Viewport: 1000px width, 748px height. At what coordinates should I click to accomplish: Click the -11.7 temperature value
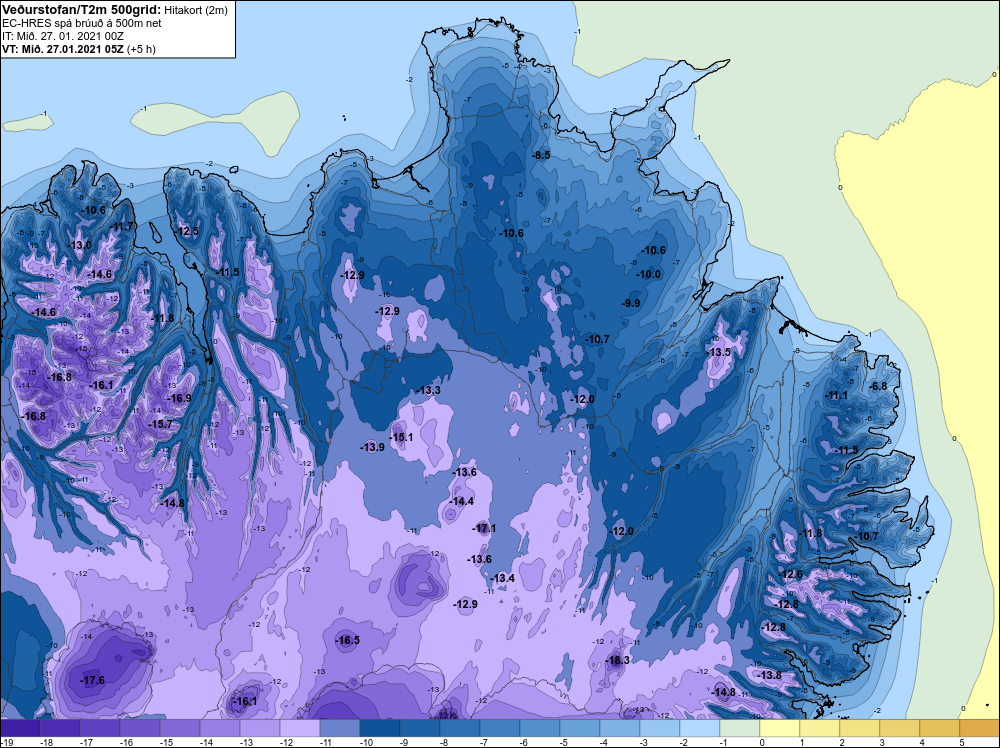point(122,226)
